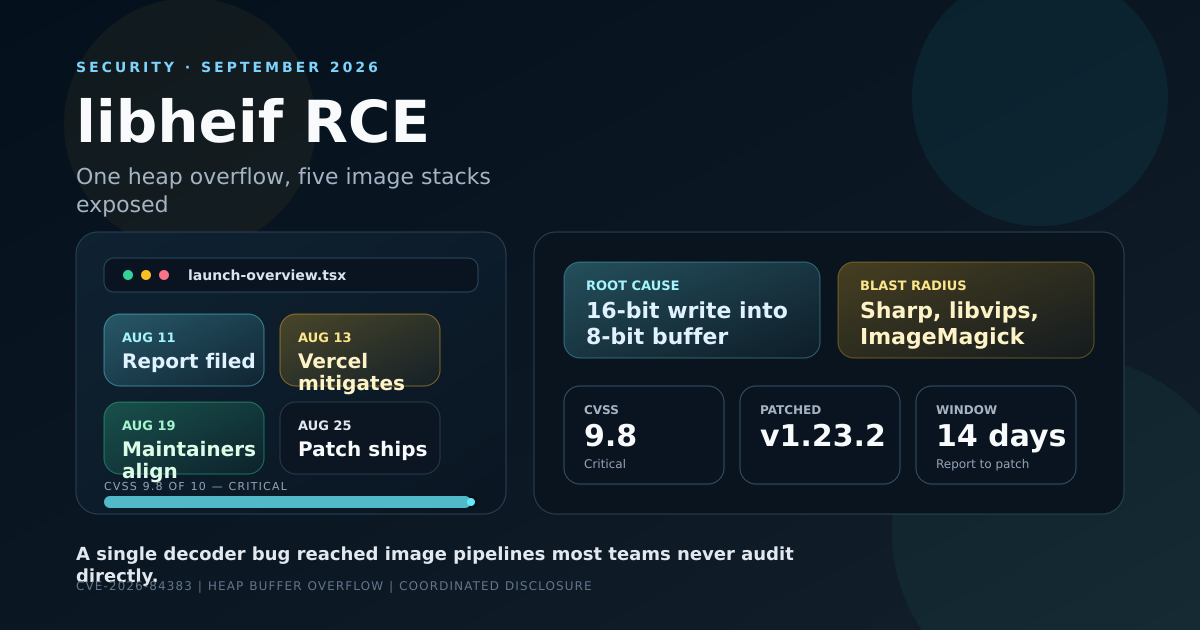Screen dimensions: 1200x630
Task: Click "16-bit write into 8-bit buffer" text
Action: (687, 323)
